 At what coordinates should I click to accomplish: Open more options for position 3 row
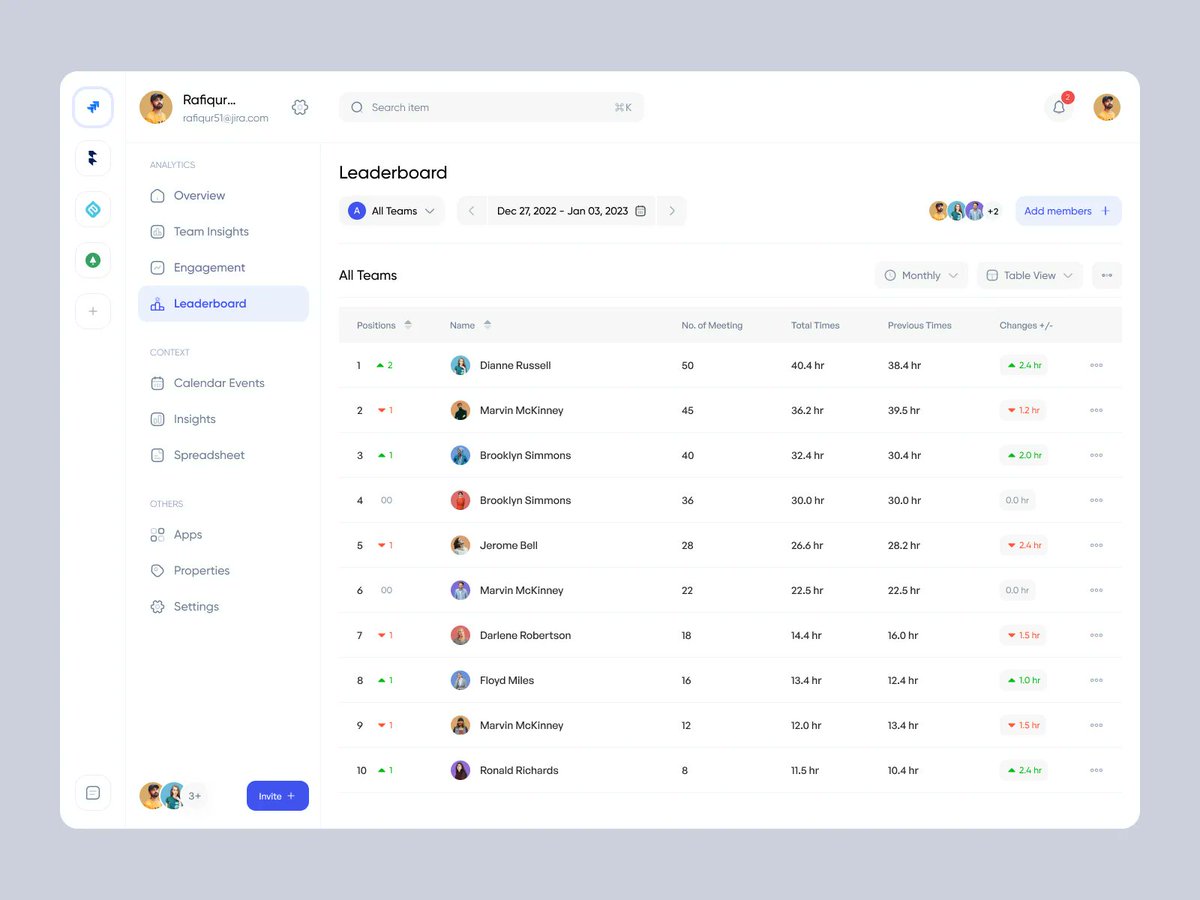click(x=1096, y=455)
